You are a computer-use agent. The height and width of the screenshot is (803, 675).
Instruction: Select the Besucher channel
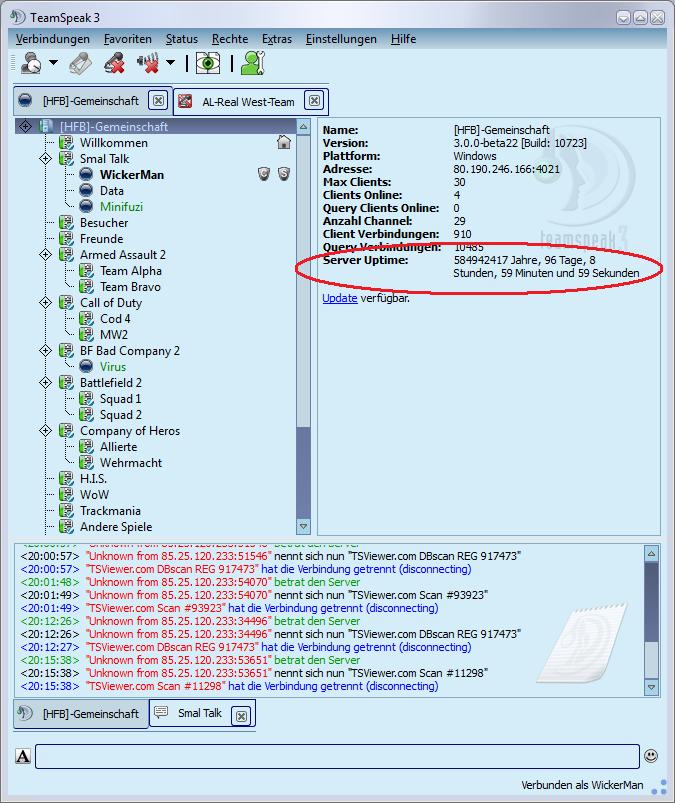coord(104,223)
